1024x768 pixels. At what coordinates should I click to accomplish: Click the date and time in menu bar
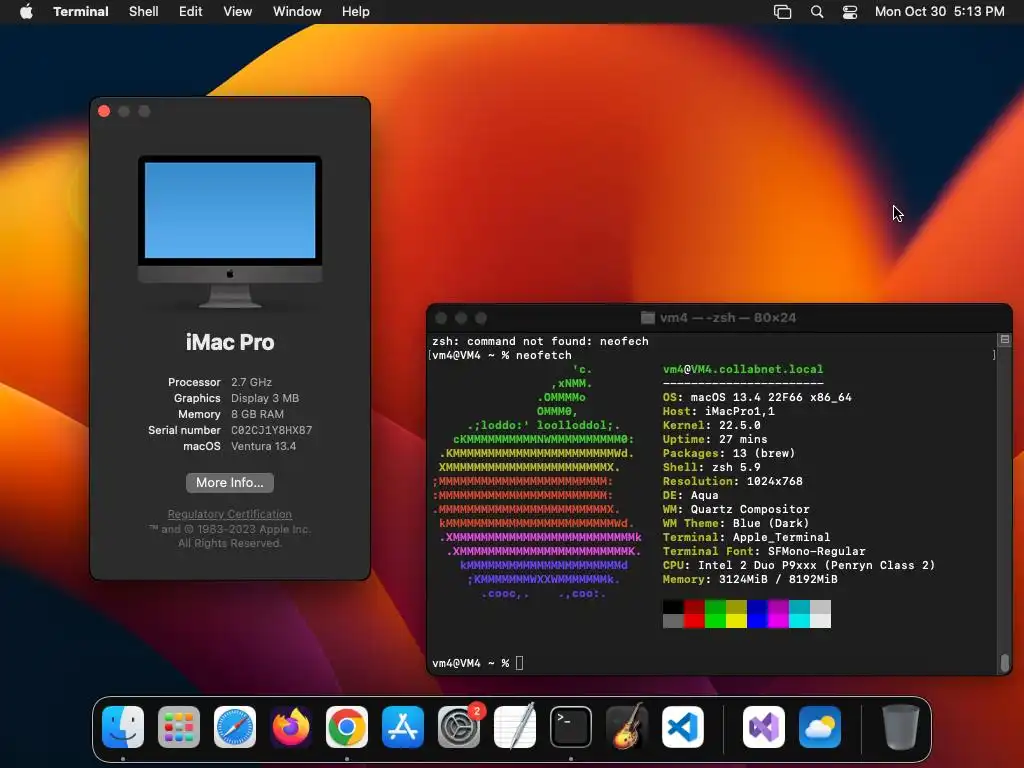tap(939, 12)
